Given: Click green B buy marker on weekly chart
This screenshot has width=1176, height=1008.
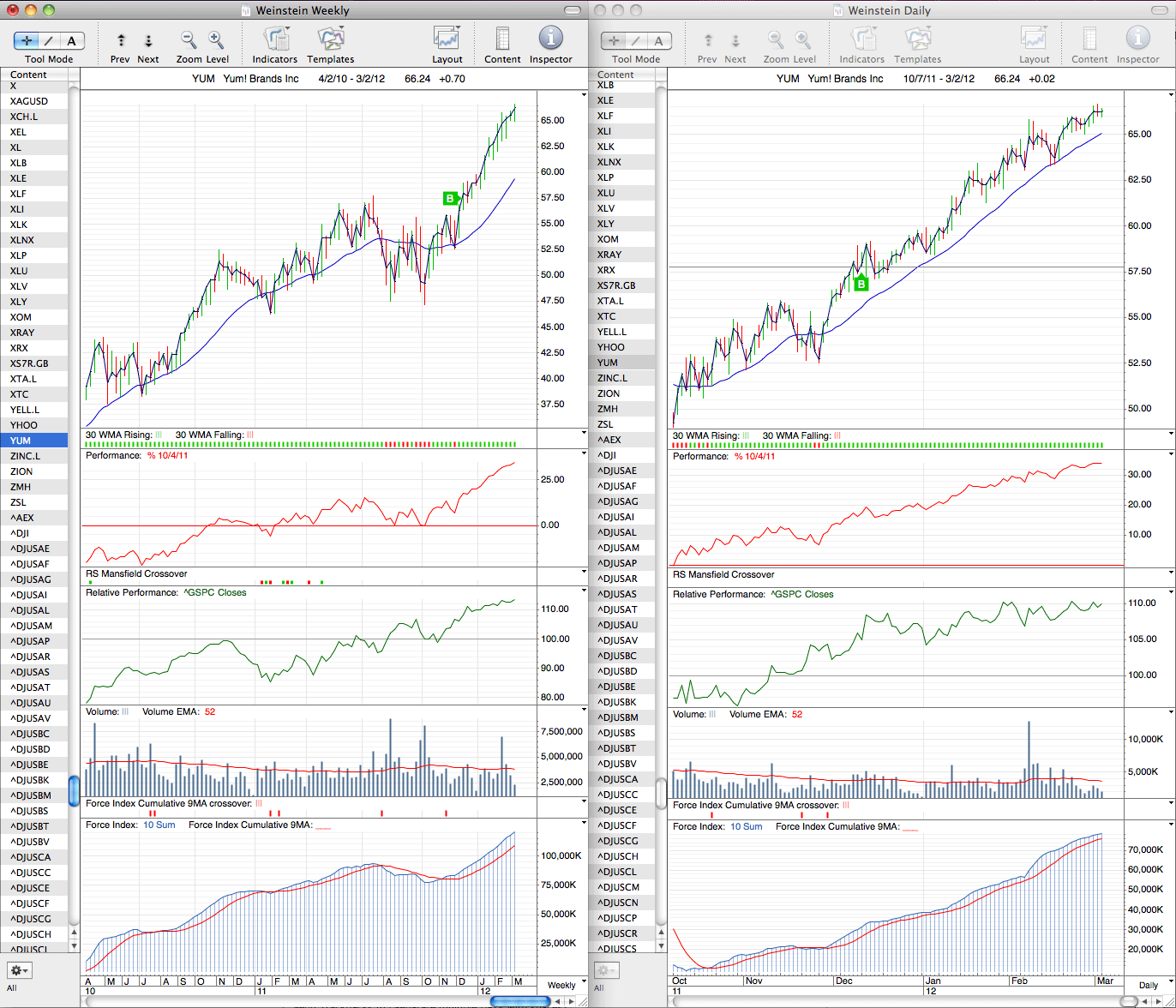Looking at the screenshot, I should pyautogui.click(x=450, y=198).
